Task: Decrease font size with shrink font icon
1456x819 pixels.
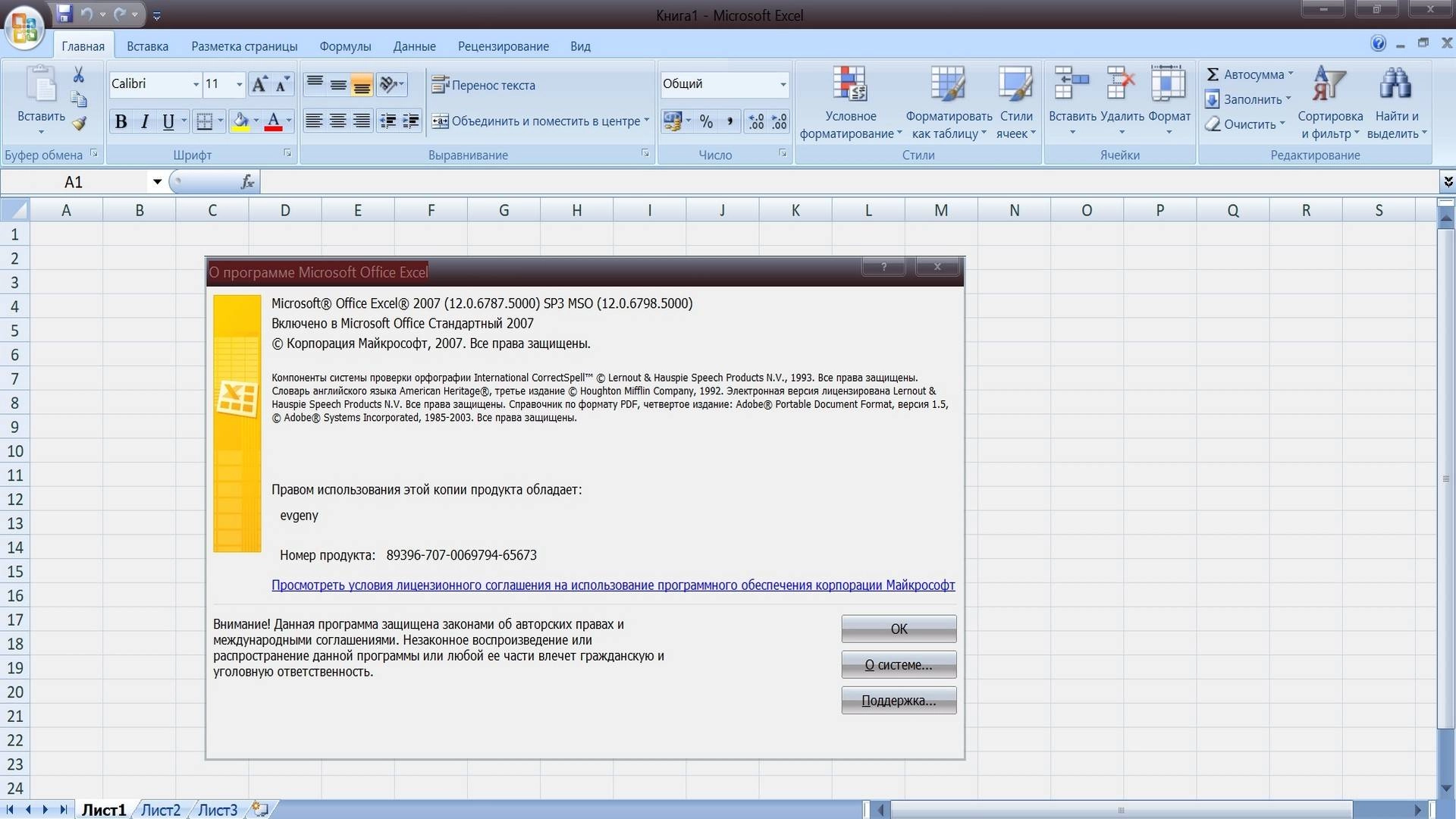Action: (x=282, y=84)
